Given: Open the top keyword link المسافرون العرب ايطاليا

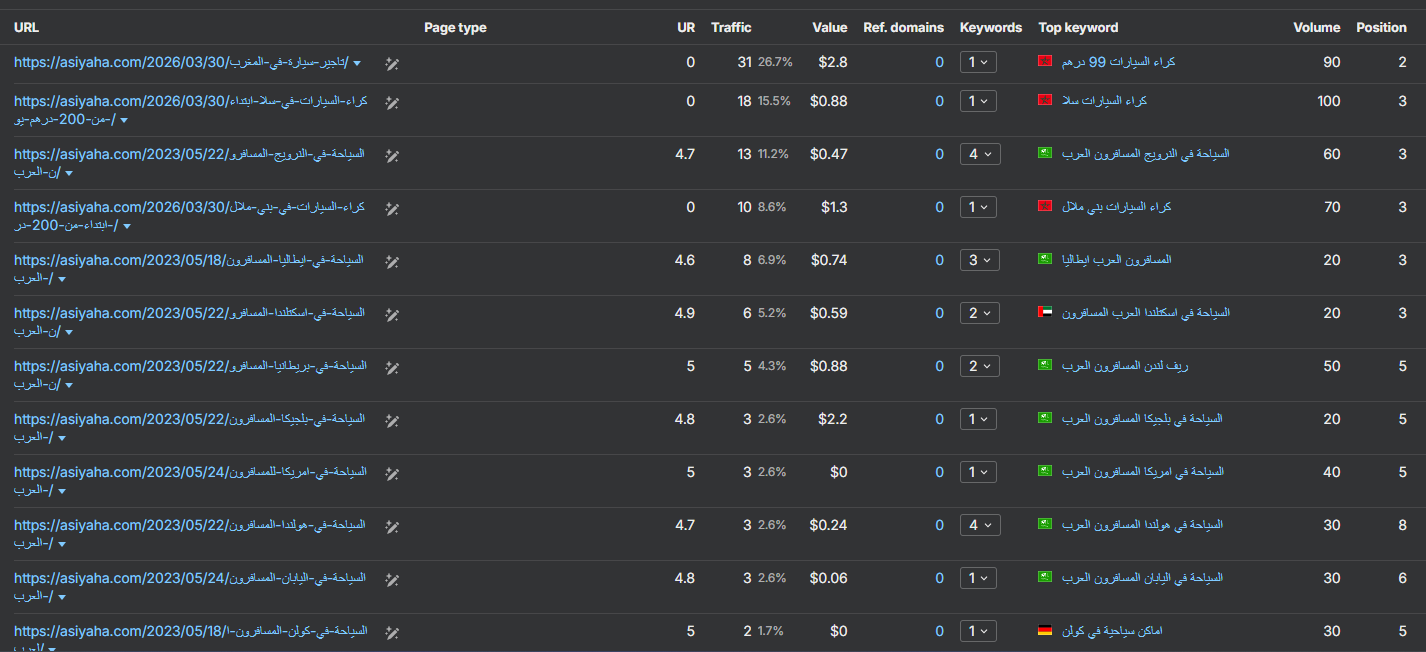Looking at the screenshot, I should pyautogui.click(x=1115, y=260).
